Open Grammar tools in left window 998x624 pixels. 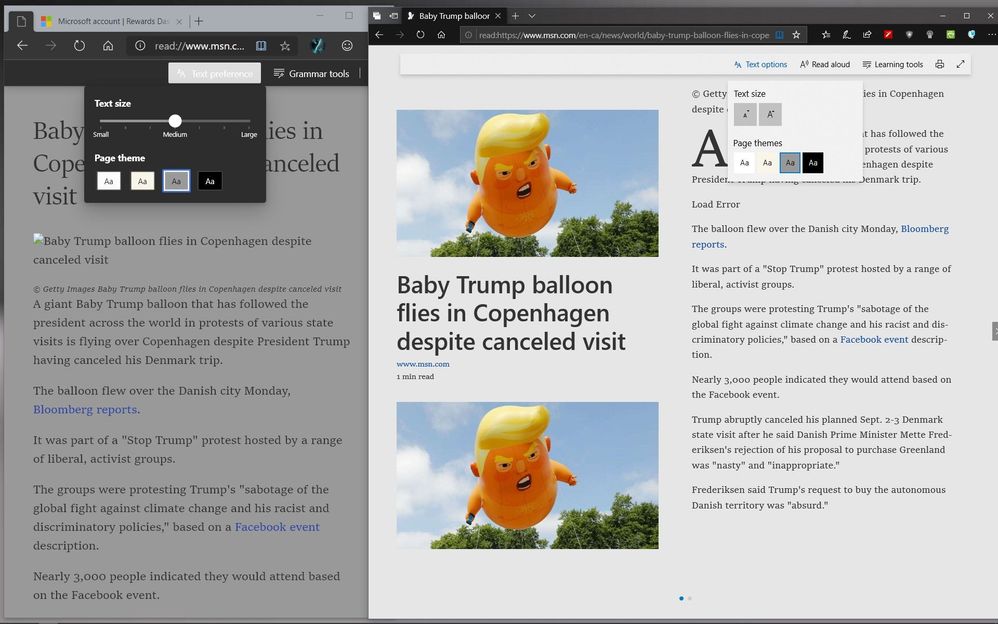pos(312,73)
